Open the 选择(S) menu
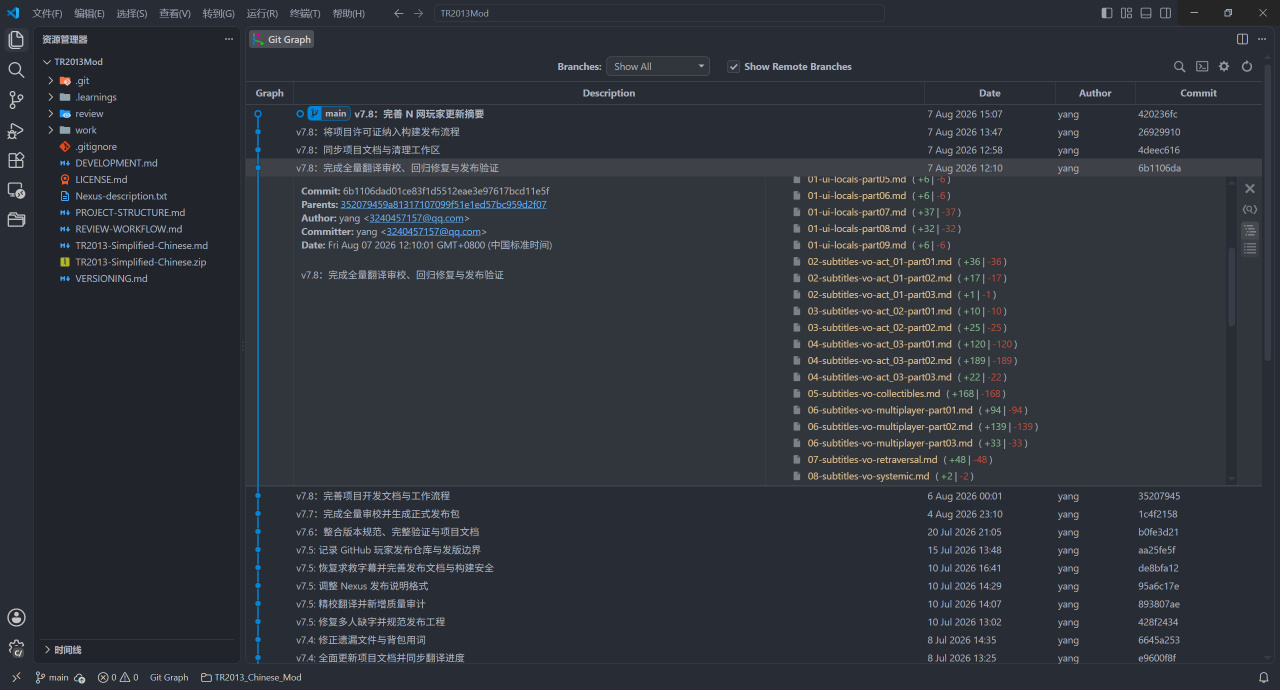Image resolution: width=1280 pixels, height=690 pixels. coord(132,13)
